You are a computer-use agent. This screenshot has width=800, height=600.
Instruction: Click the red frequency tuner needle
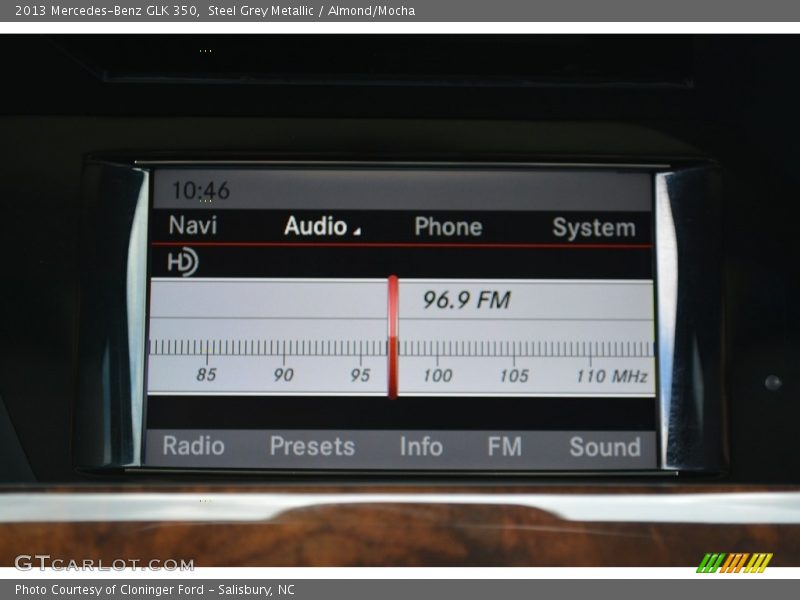click(392, 337)
